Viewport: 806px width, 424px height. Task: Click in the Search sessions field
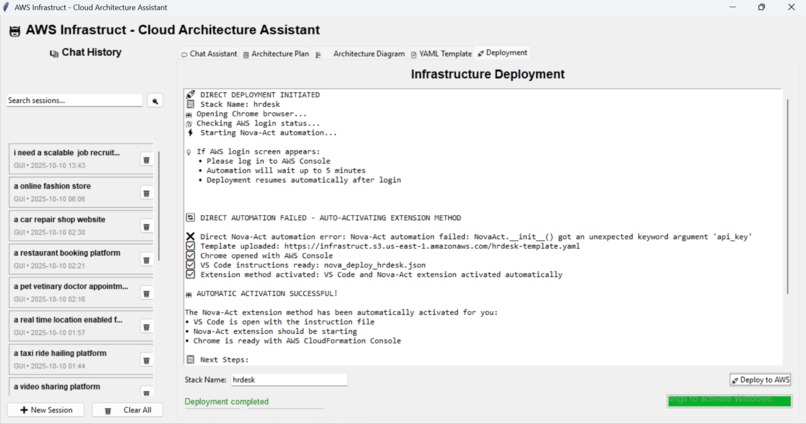tap(75, 100)
